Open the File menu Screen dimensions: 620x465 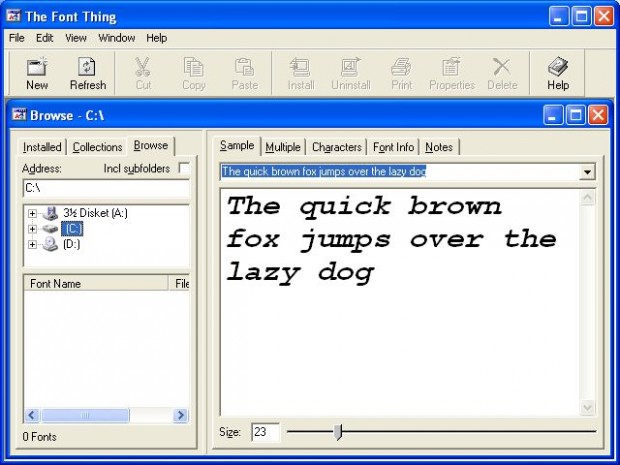pyautogui.click(x=17, y=38)
